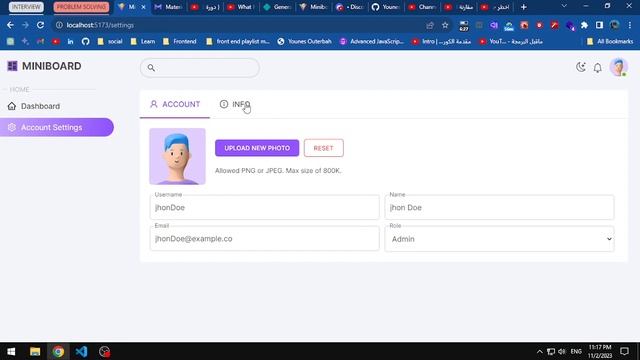This screenshot has height=360, width=640.
Task: Open the Learn bookmarks folder
Action: 142,41
